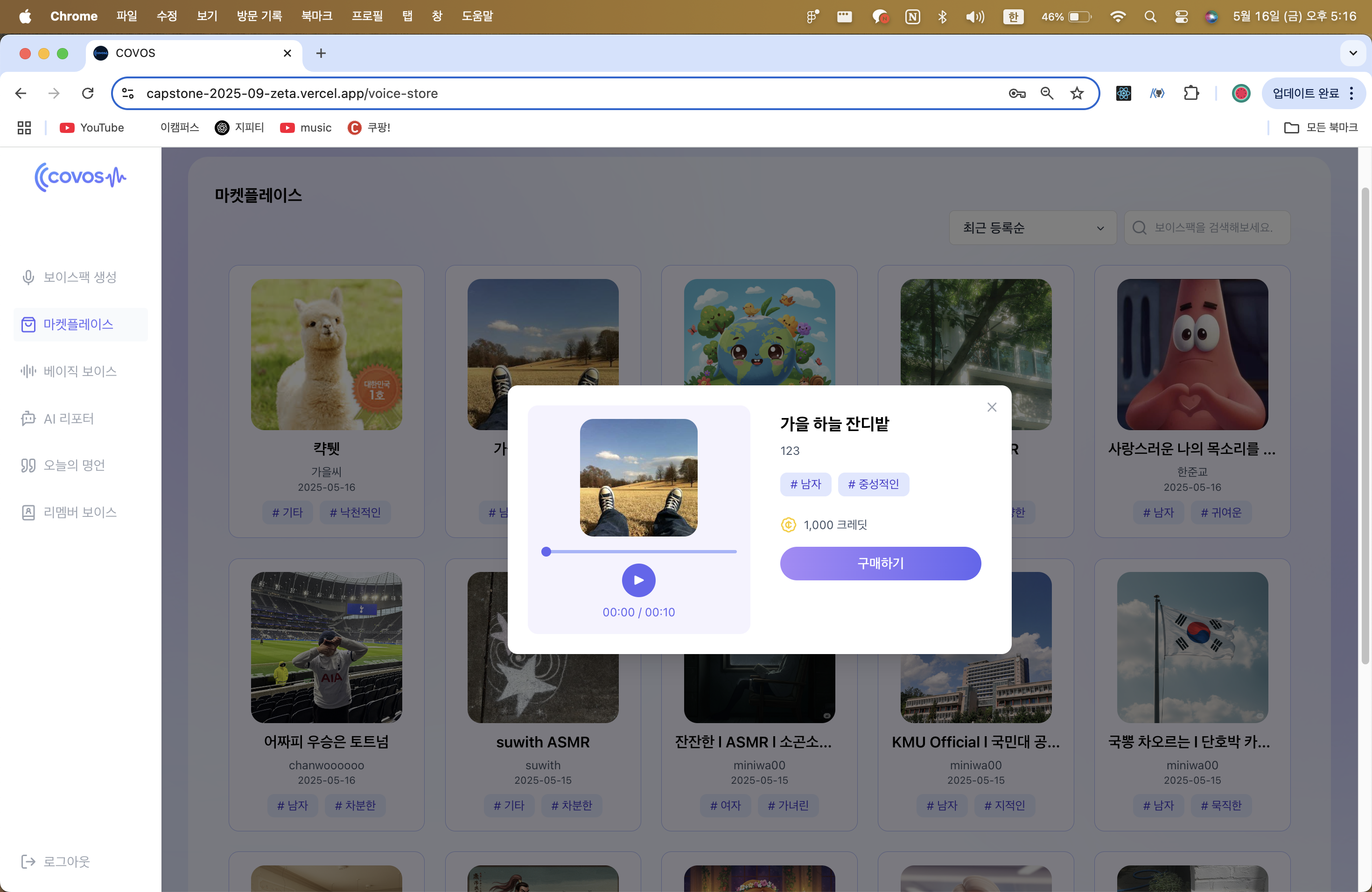Viewport: 1372px width, 892px height.
Task: Open the site info icon in address bar
Action: (x=128, y=93)
